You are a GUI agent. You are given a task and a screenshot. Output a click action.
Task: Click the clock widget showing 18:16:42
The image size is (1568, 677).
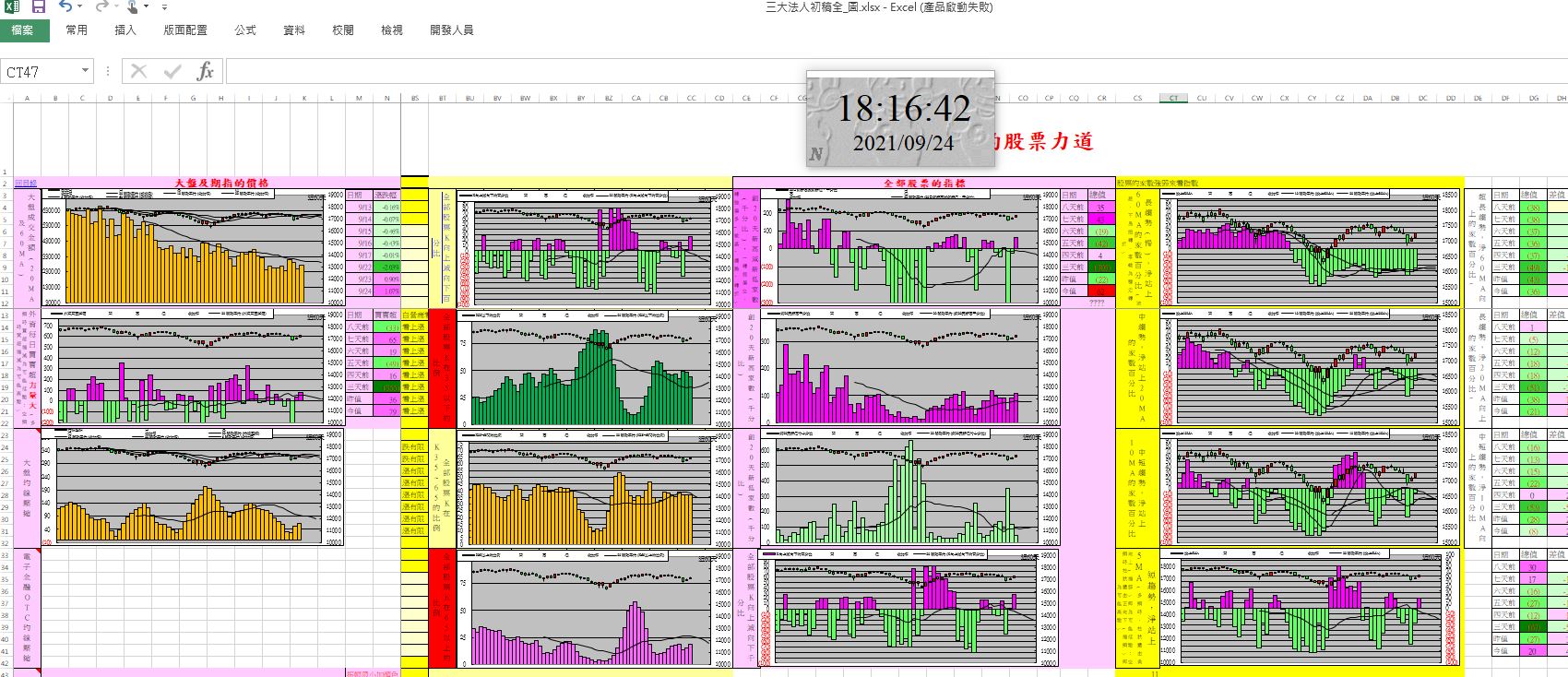tap(901, 119)
